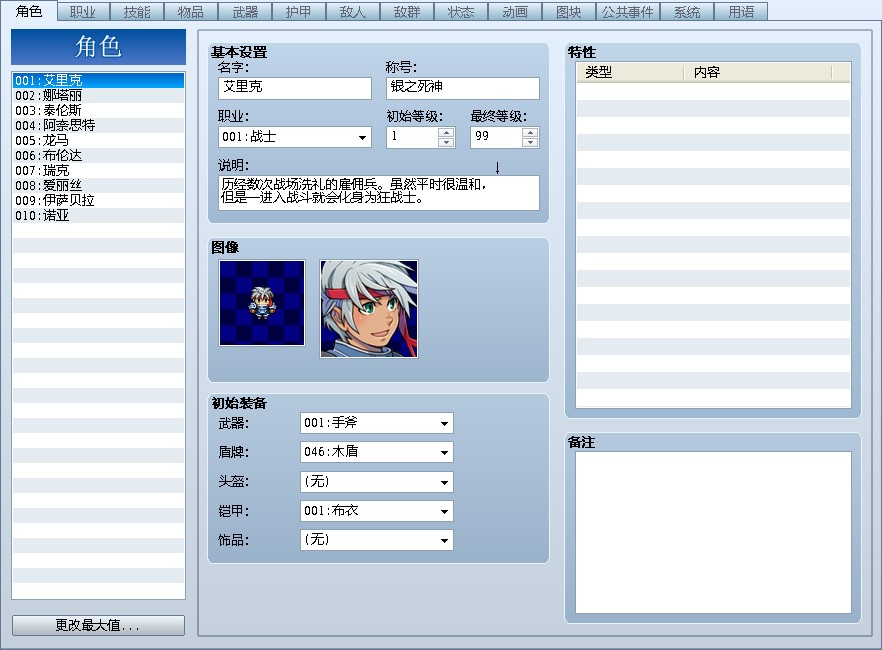Select actor 007:瑞克 in the list
882x650 pixels.
(x=98, y=170)
